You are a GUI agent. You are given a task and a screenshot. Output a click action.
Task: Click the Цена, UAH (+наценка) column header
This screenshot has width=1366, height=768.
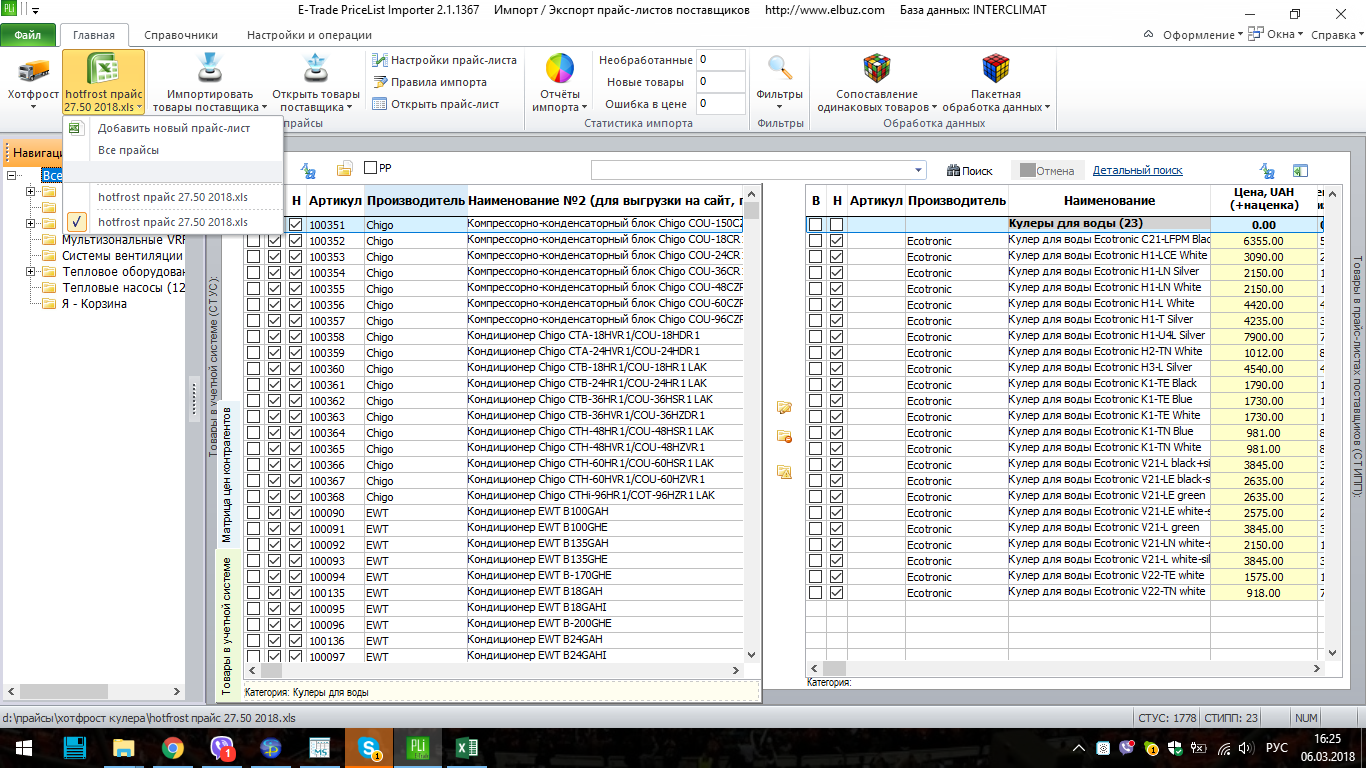tap(1265, 198)
